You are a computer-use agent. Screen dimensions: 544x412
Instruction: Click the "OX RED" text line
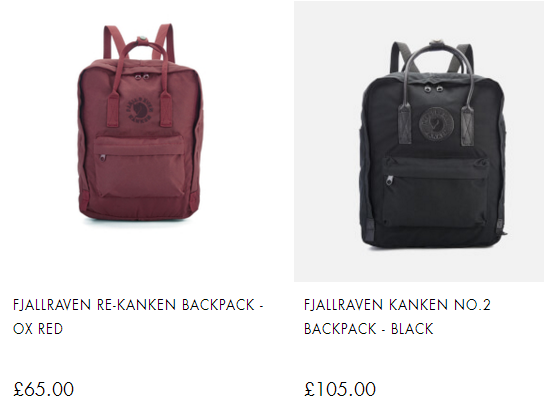pyautogui.click(x=38, y=329)
